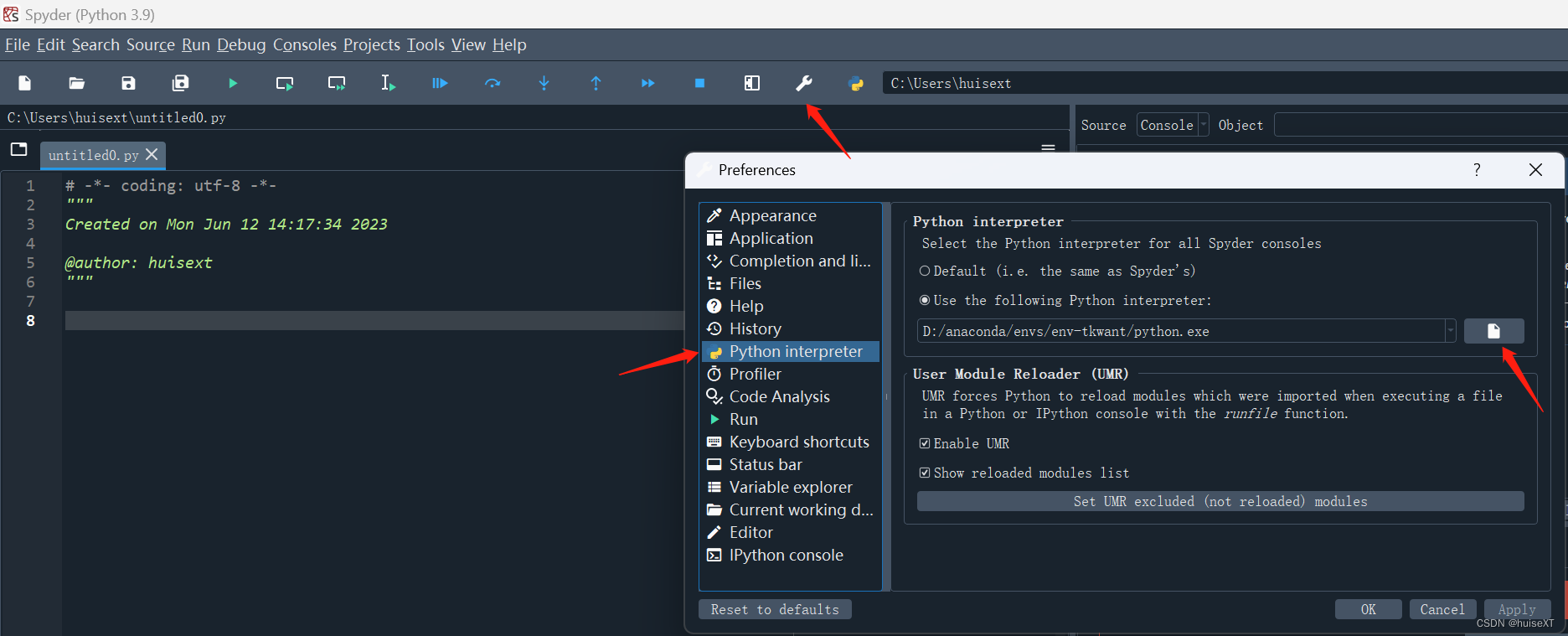Click the Debug file toolbar icon

click(x=440, y=83)
